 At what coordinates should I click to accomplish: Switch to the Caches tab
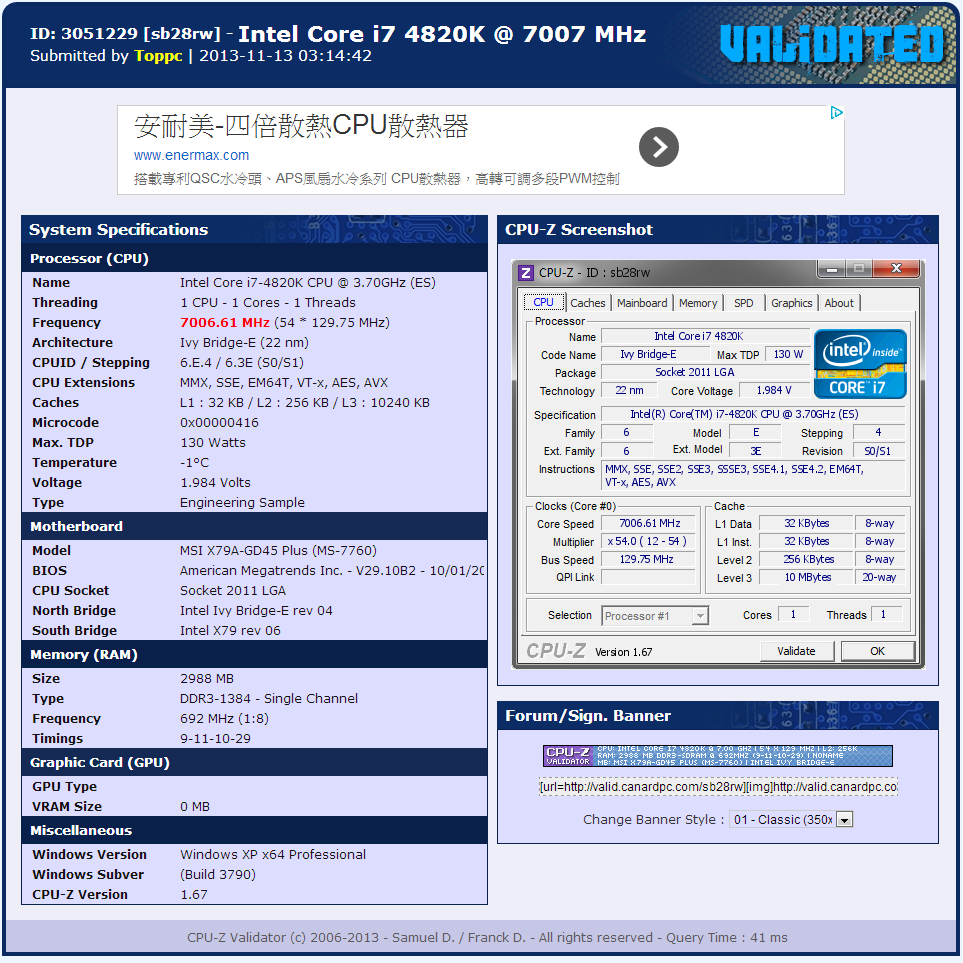tap(588, 303)
